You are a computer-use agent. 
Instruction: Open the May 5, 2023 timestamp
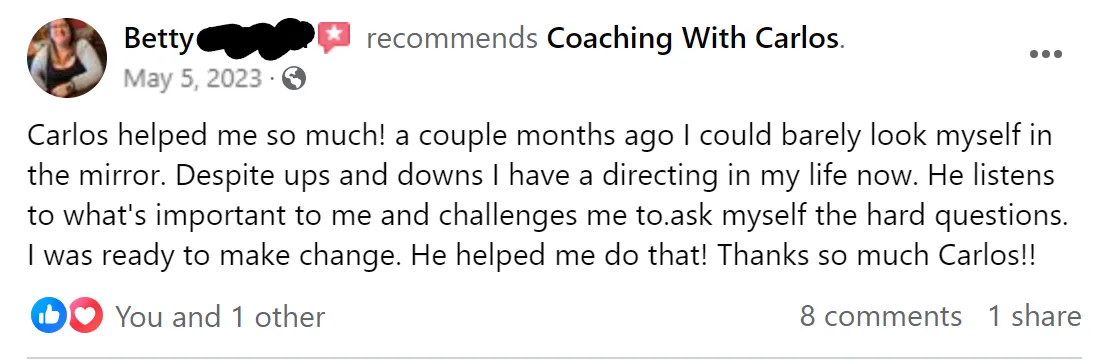click(x=192, y=78)
